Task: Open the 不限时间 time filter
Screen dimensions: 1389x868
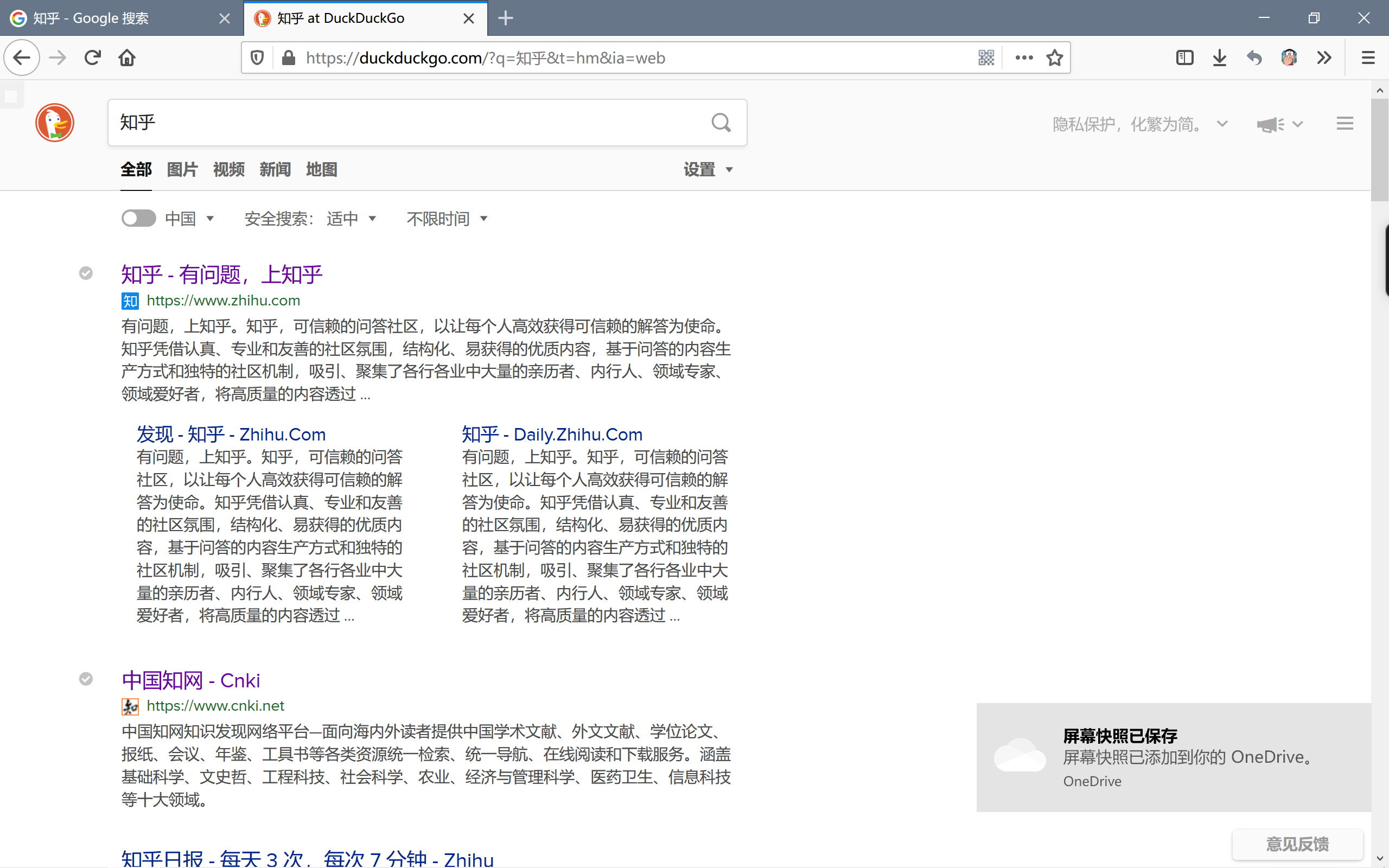Action: (447, 218)
